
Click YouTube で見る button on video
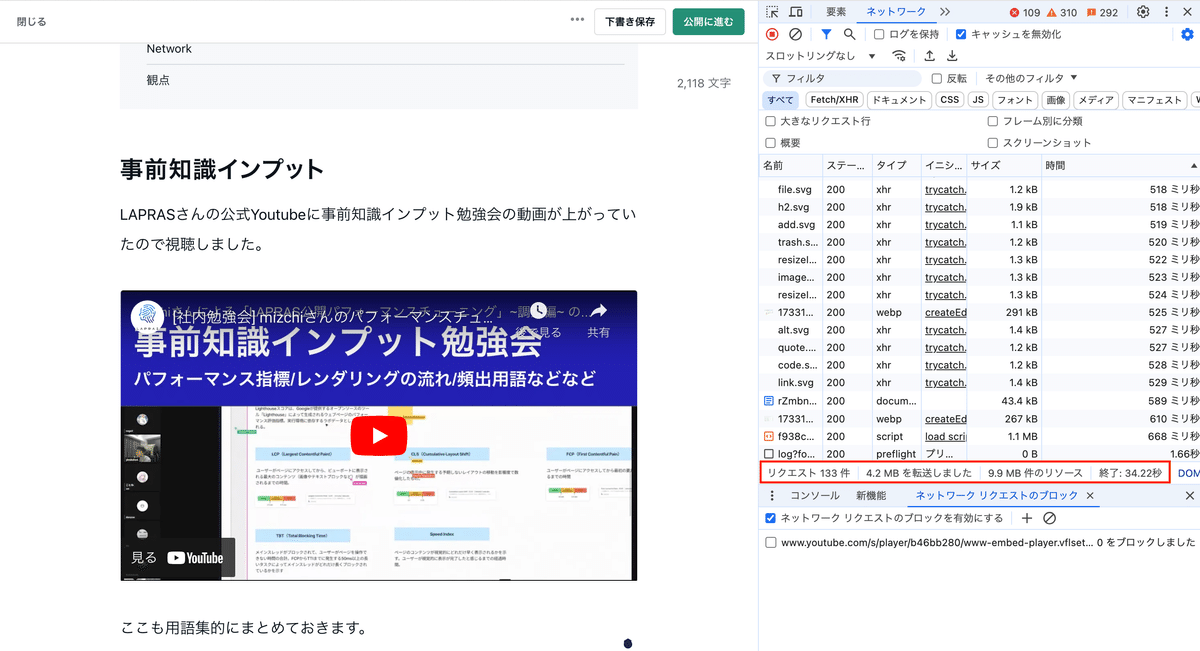point(178,557)
